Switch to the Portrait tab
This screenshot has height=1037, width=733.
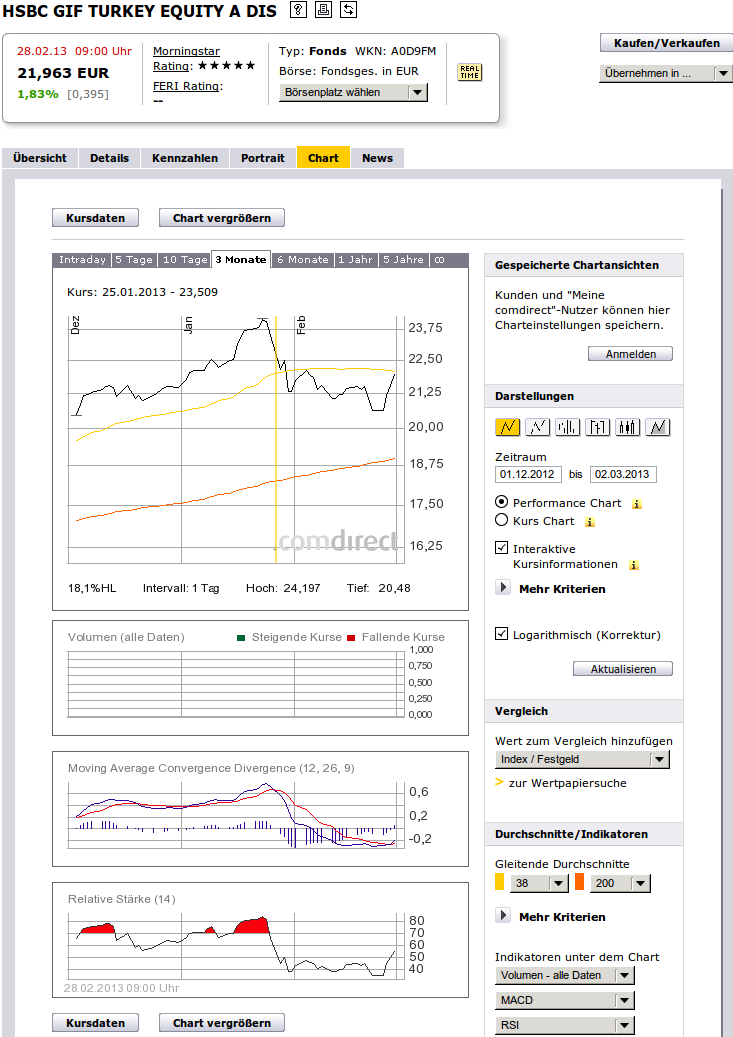click(263, 158)
